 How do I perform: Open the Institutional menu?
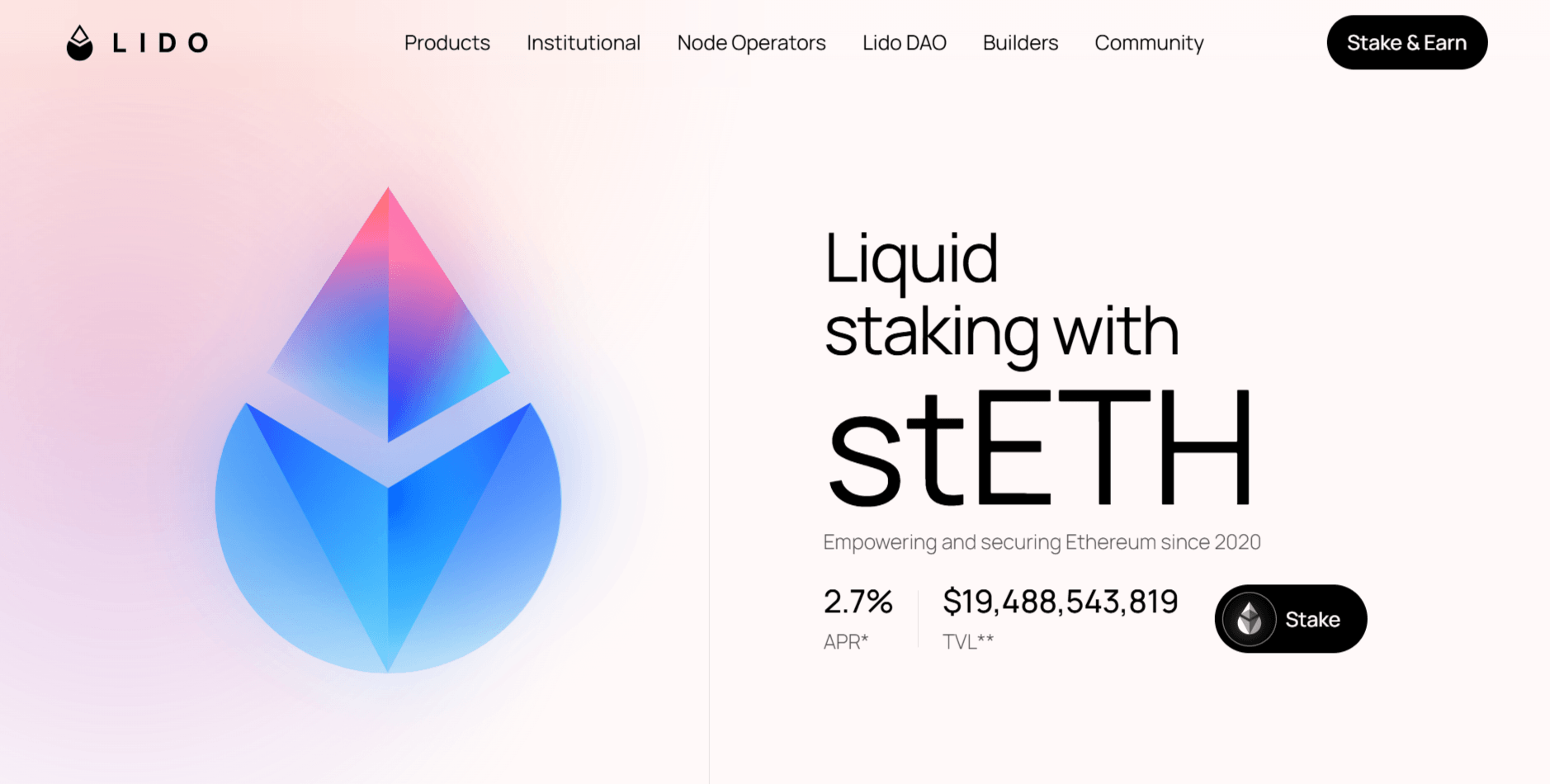(x=584, y=43)
